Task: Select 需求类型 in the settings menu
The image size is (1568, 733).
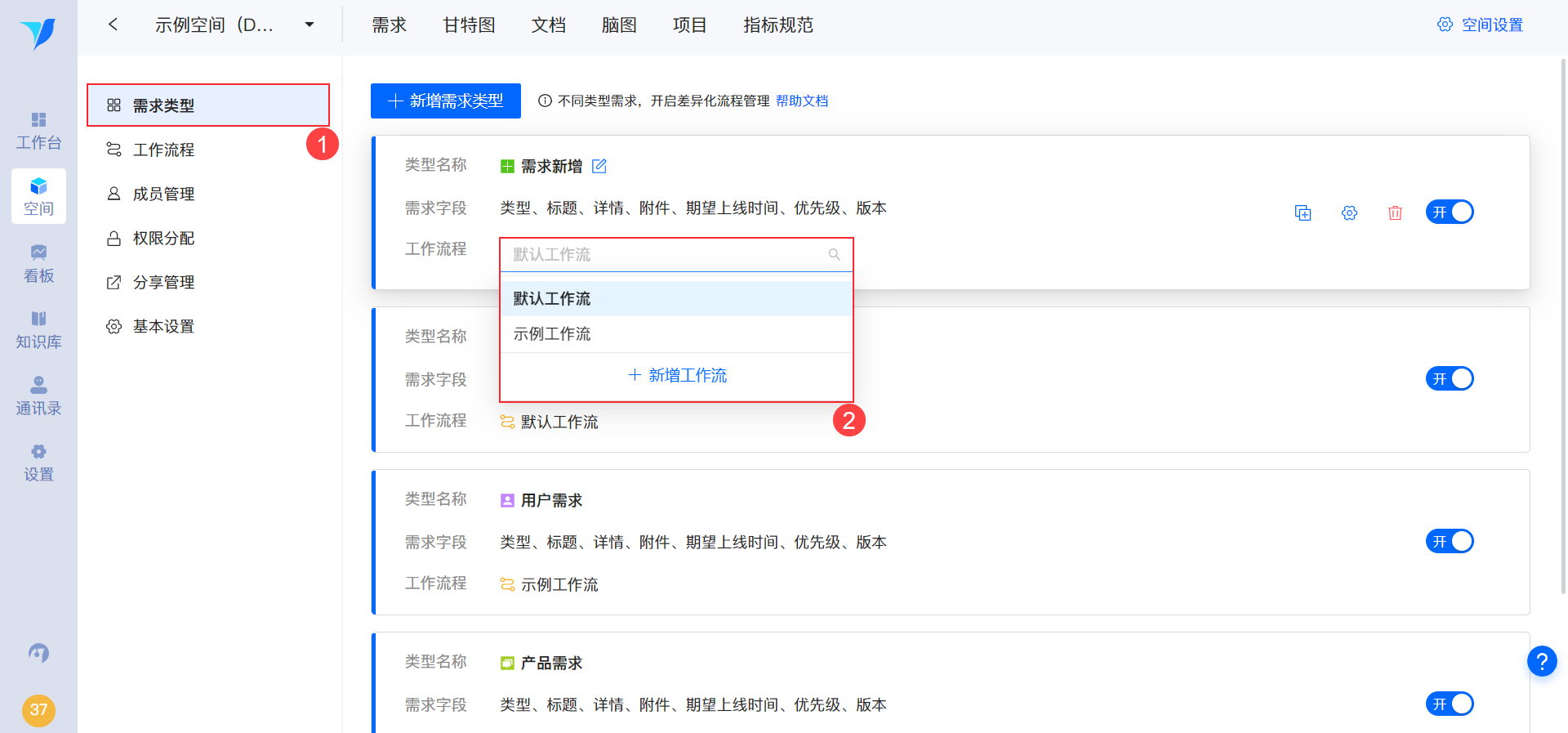Action: click(x=208, y=105)
